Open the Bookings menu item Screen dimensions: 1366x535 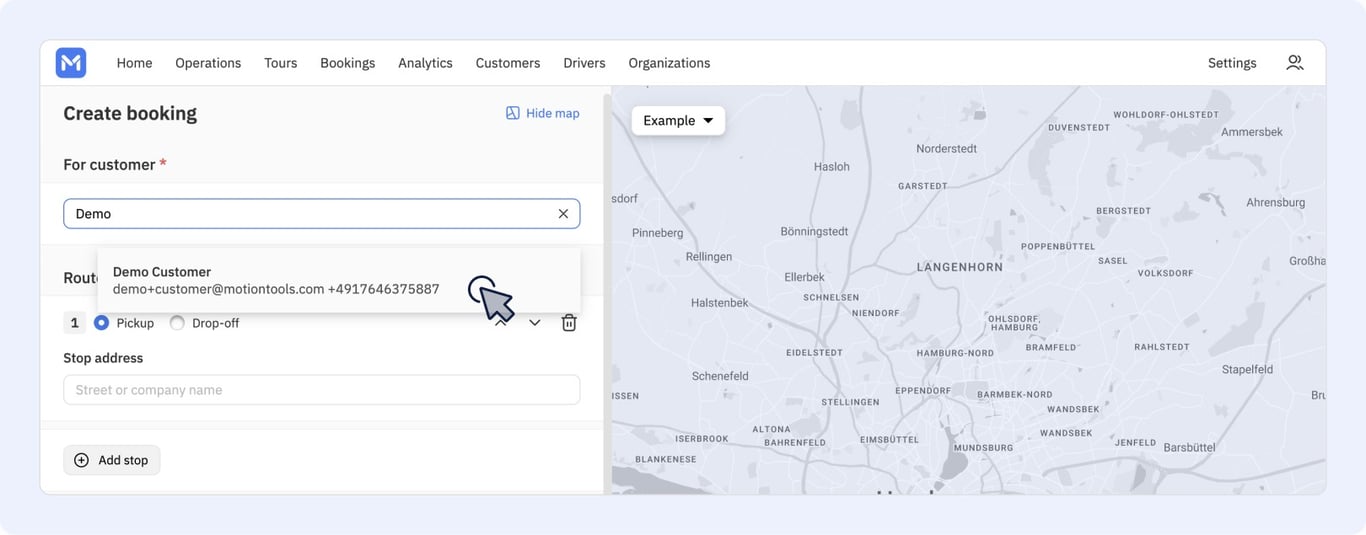(348, 63)
